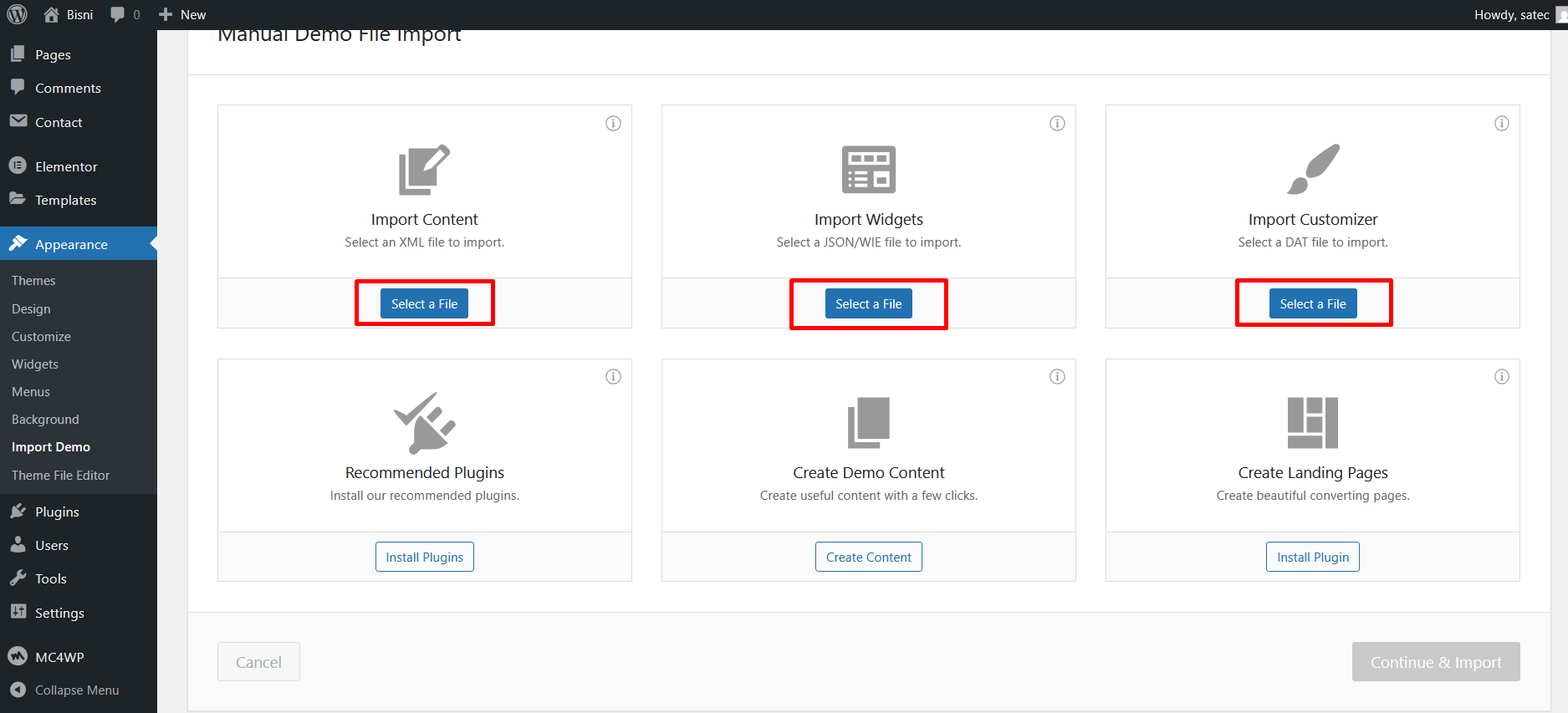Select a File for Import Customizer
The image size is (1568, 713).
pyautogui.click(x=1313, y=303)
